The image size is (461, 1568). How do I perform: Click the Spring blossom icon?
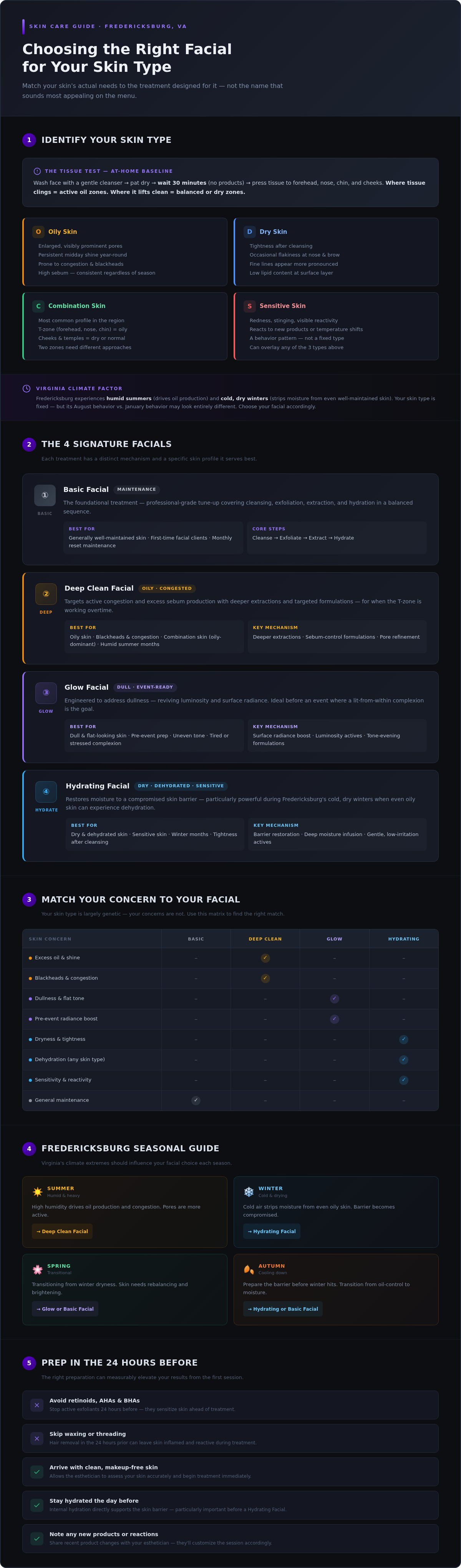(x=38, y=1269)
